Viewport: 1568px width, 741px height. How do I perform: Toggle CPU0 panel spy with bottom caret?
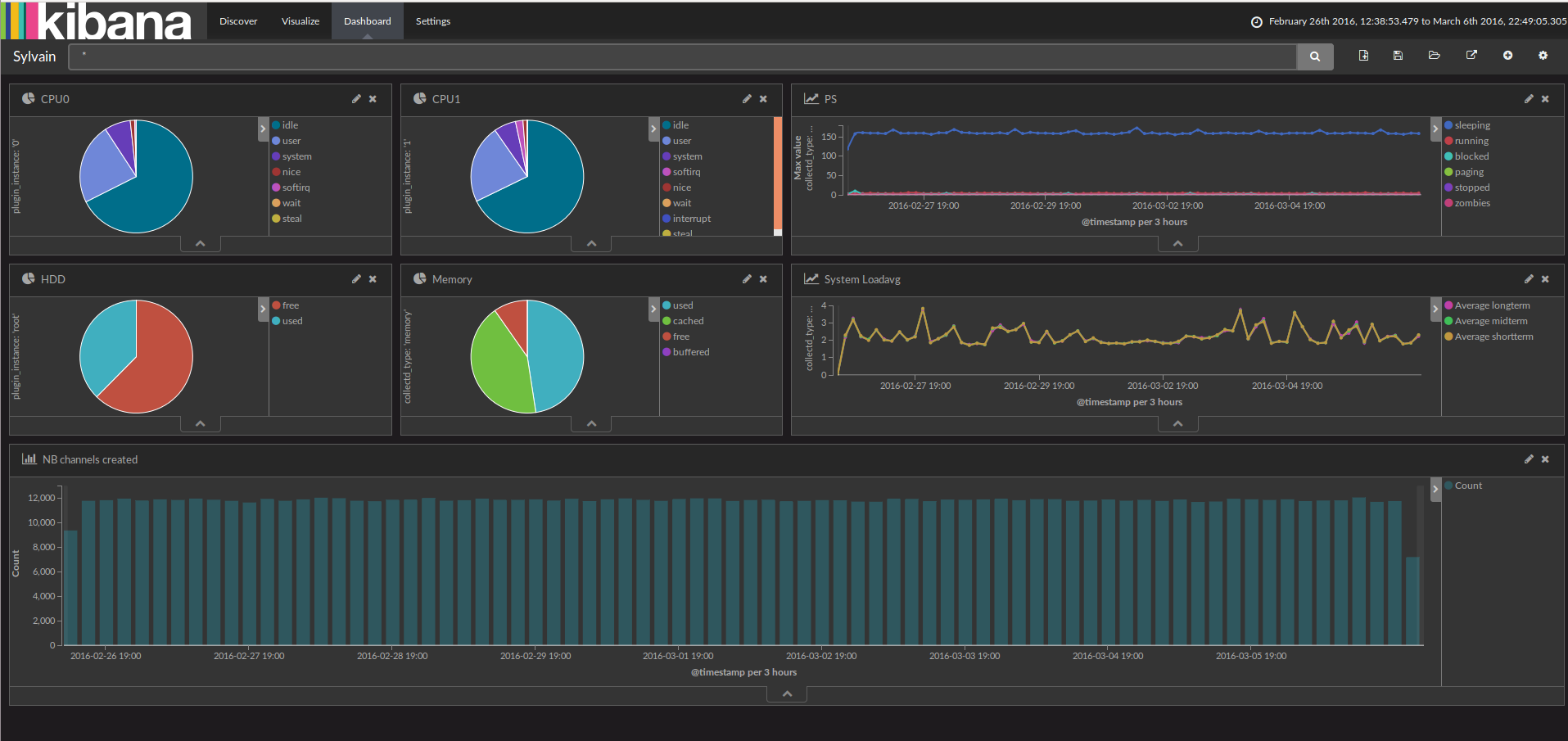coord(201,244)
